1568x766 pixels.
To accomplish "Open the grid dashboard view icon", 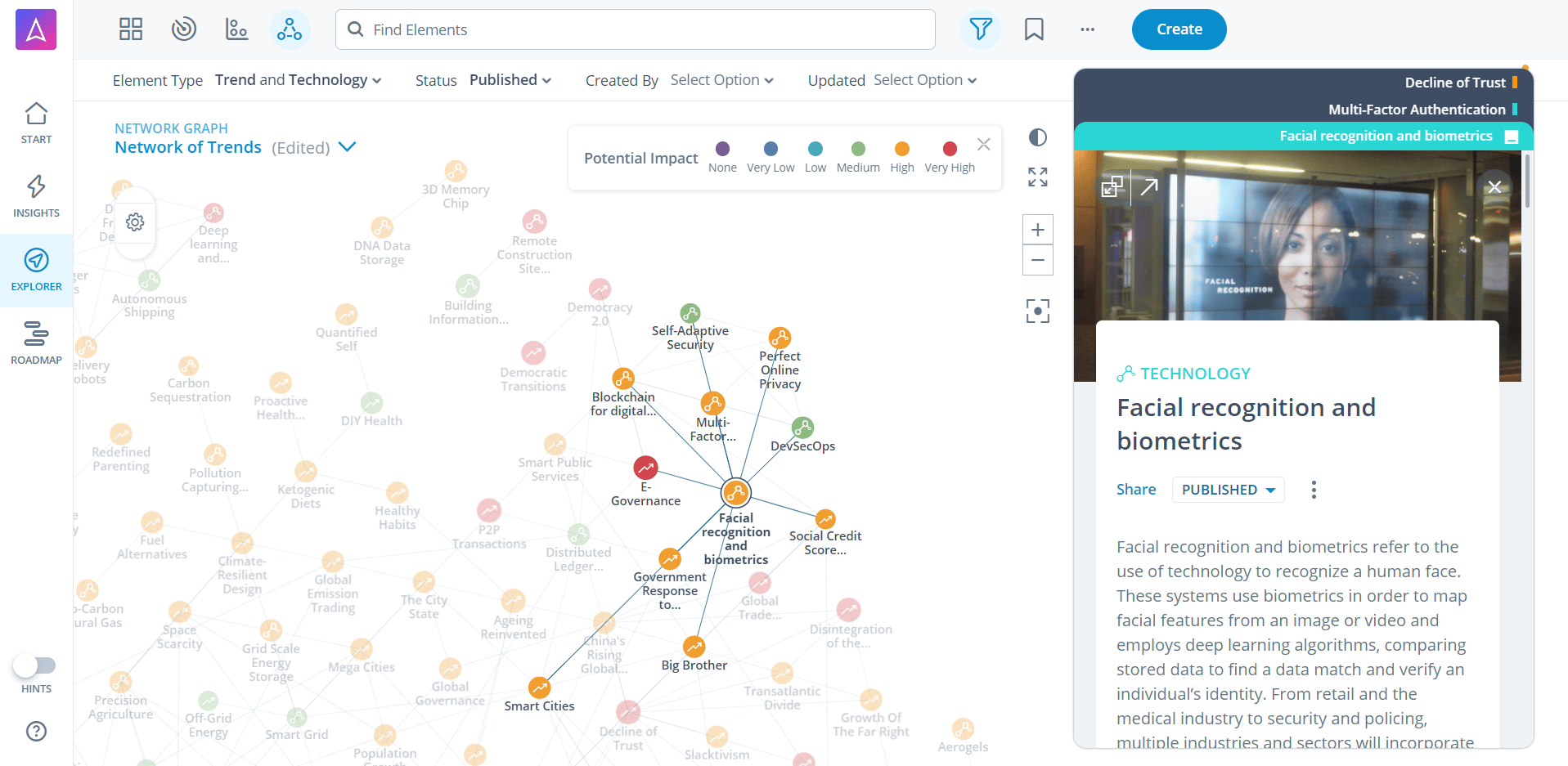I will tap(131, 29).
